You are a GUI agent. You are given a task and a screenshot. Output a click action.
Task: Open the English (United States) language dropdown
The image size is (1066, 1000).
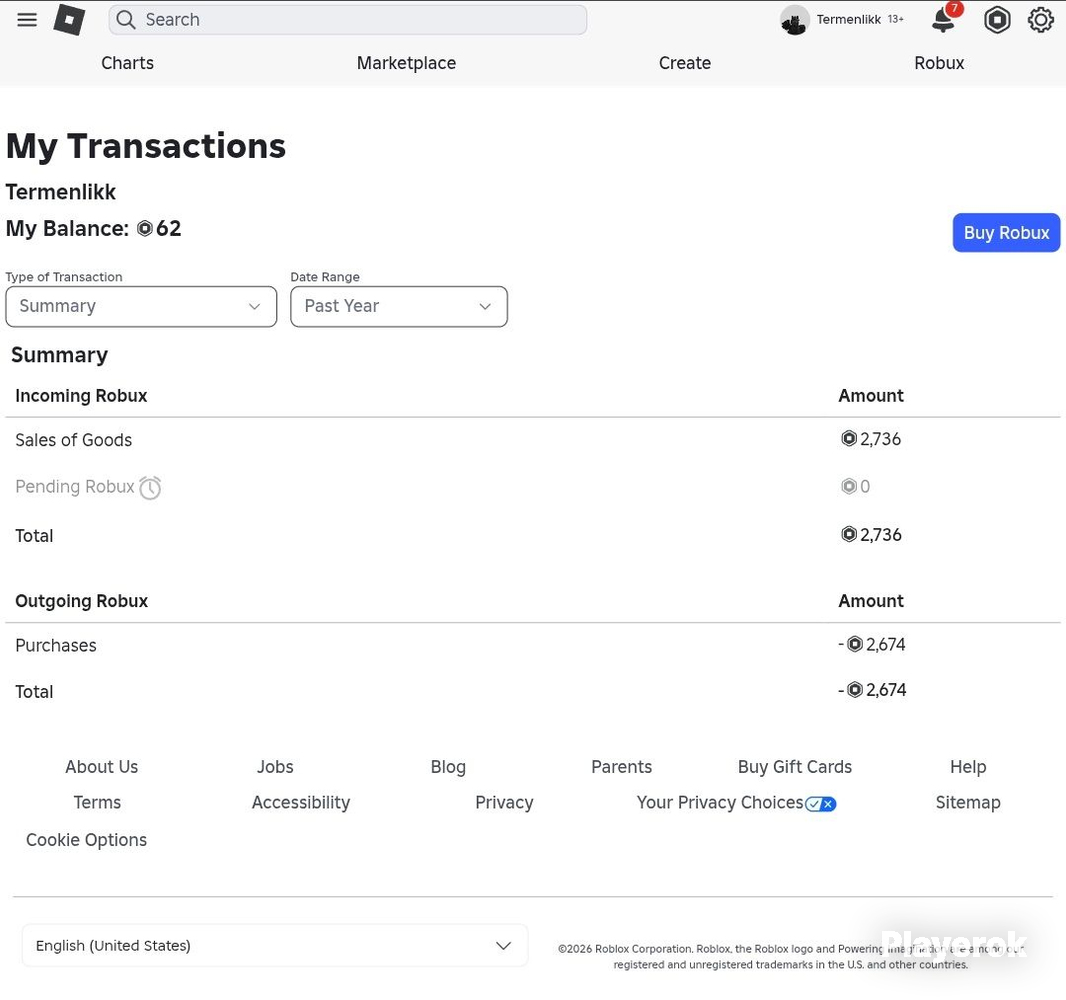click(x=275, y=946)
